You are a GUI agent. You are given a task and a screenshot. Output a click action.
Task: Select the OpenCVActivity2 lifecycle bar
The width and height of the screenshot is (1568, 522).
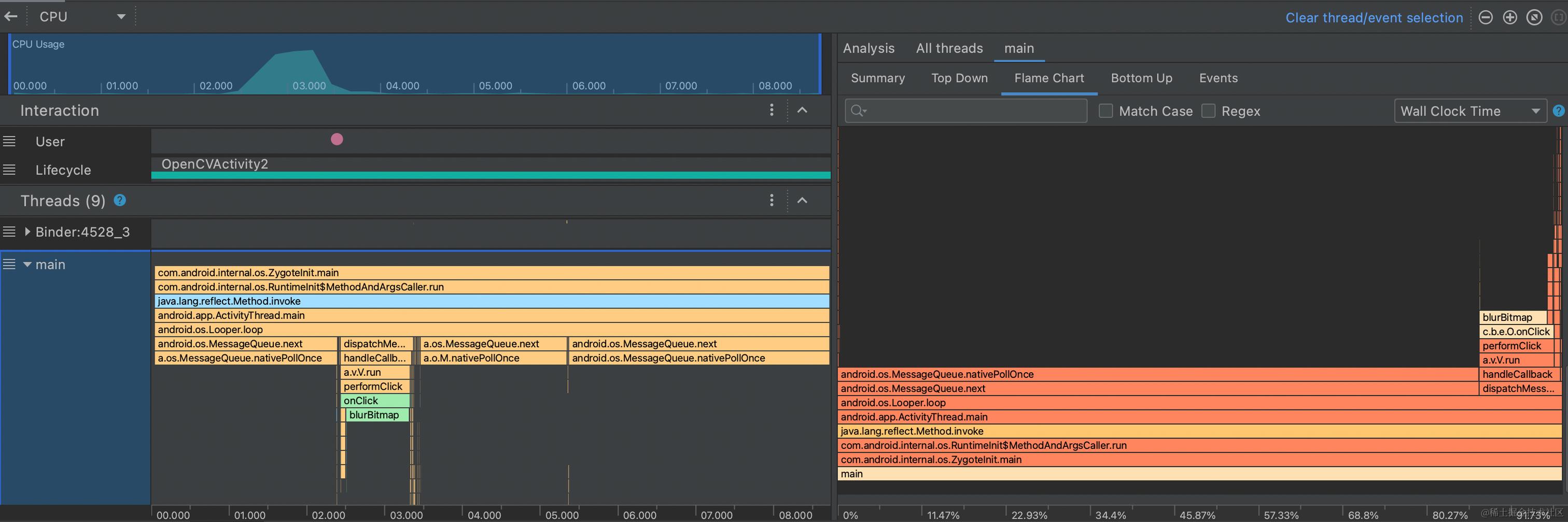491,175
